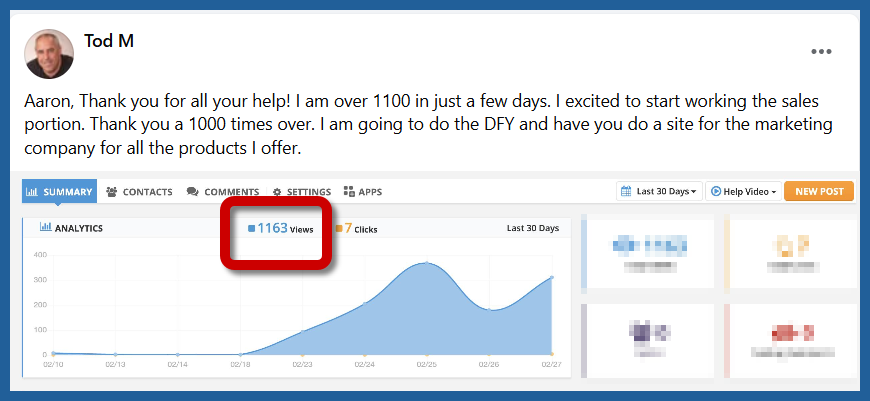Expand the Last 30 Days date dropdown
Viewport: 870px width, 401px height.
tap(659, 191)
